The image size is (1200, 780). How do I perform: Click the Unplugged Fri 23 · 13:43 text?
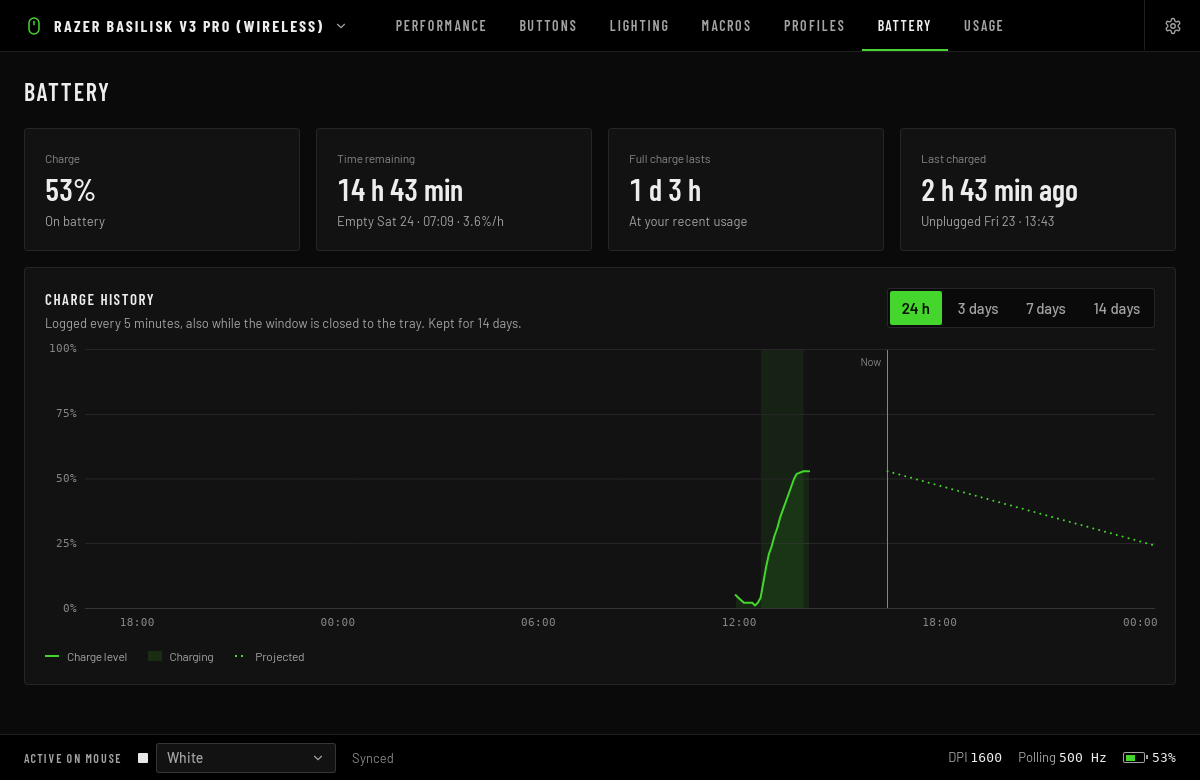click(x=987, y=221)
